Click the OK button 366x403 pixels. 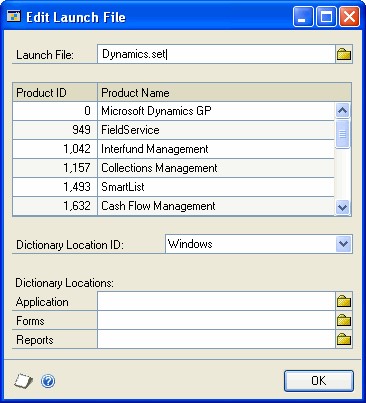pyautogui.click(x=319, y=380)
